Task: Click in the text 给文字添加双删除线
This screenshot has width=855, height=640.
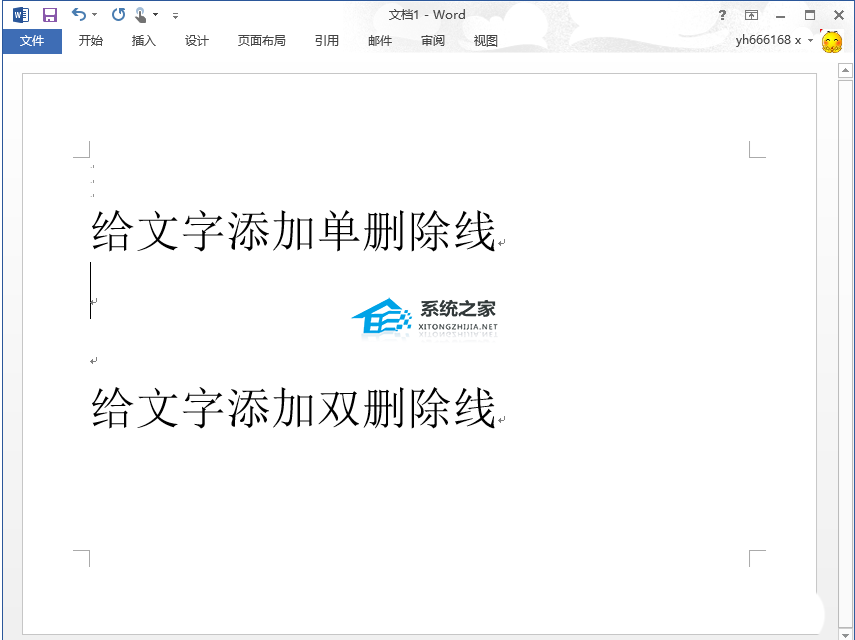Action: tap(293, 408)
